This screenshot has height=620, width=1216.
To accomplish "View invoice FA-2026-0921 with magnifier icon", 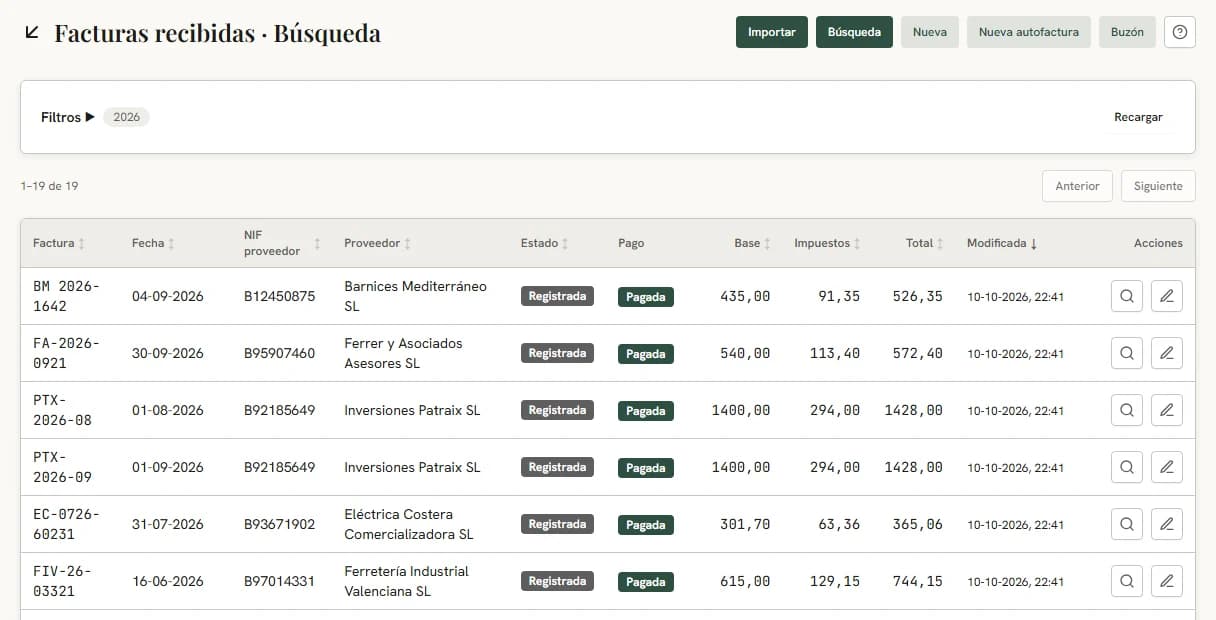I will tap(1127, 353).
